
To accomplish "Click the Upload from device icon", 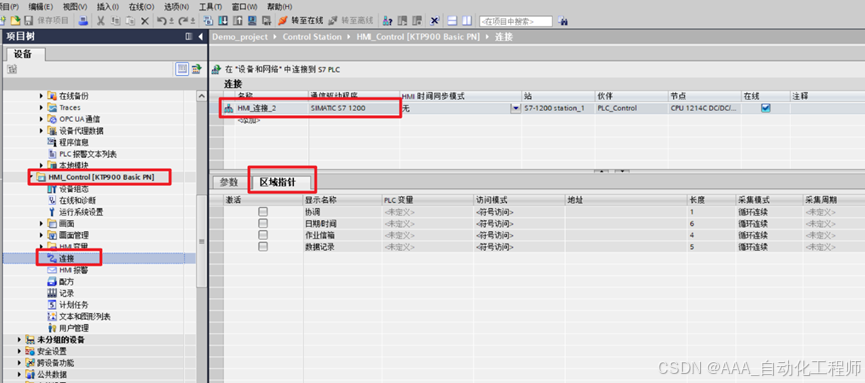I will pos(238,20).
